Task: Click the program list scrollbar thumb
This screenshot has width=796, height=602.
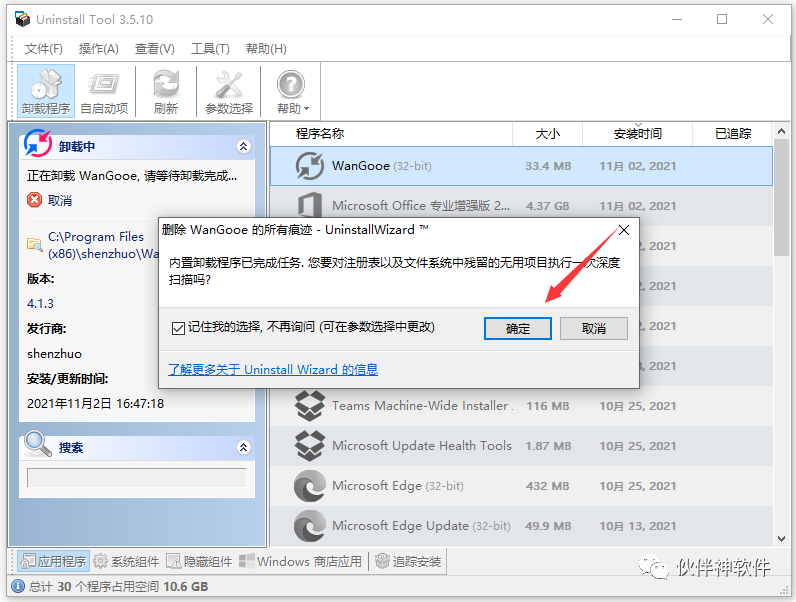Action: pos(781,198)
